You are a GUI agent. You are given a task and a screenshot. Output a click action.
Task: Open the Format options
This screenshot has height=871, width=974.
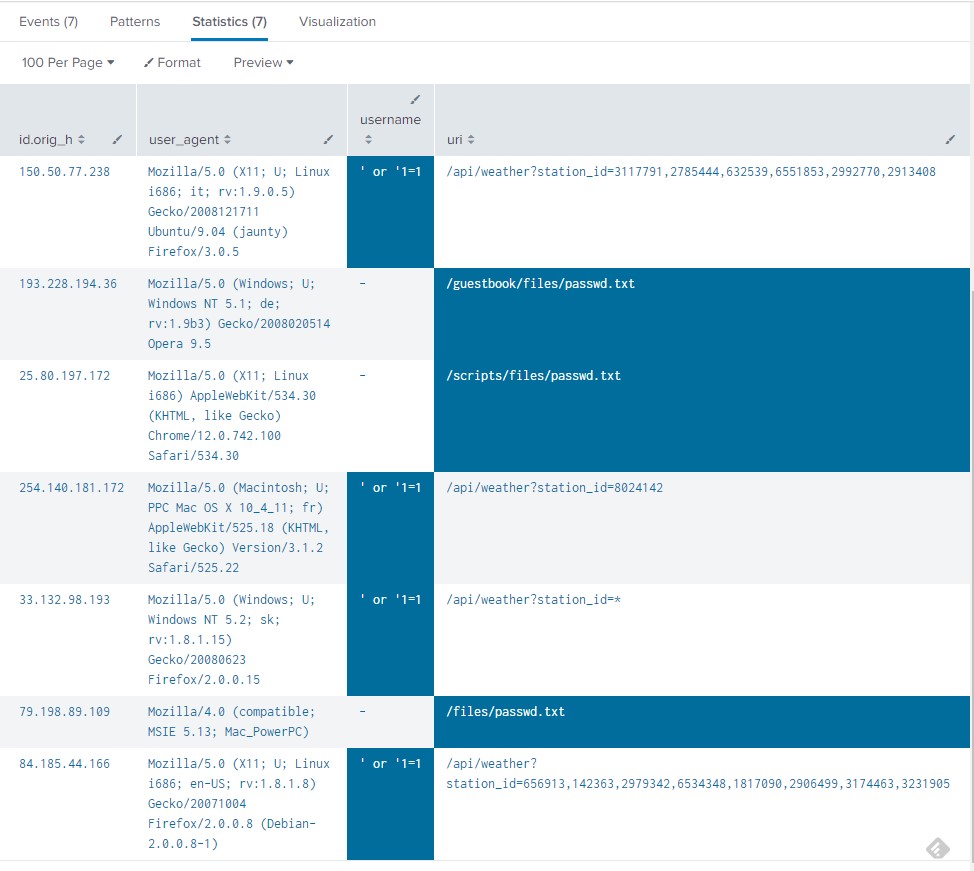click(172, 62)
